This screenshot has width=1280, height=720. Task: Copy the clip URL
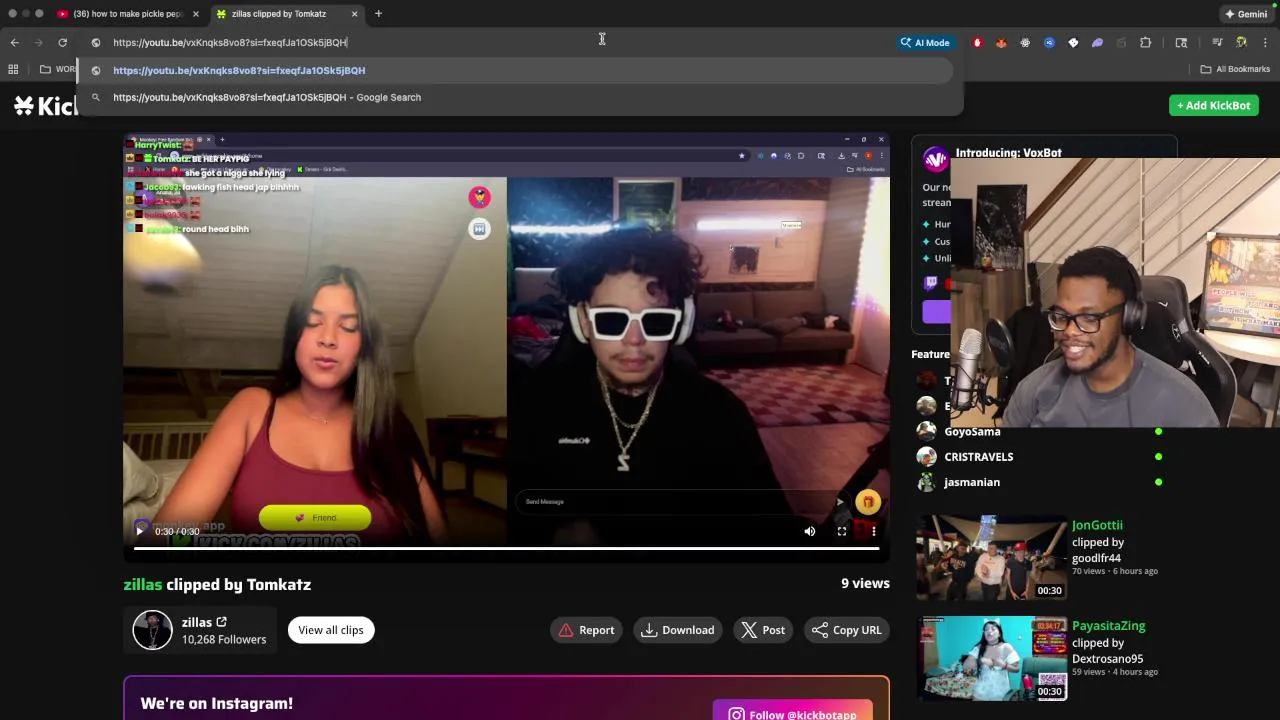847,630
